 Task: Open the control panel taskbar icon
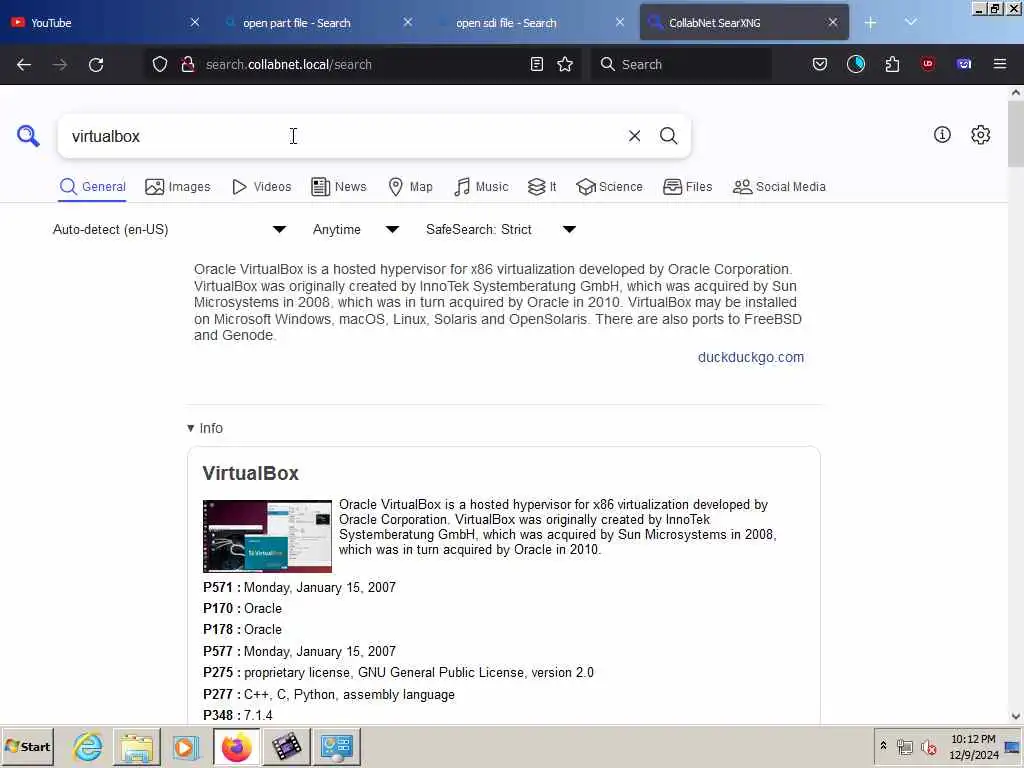coord(336,746)
